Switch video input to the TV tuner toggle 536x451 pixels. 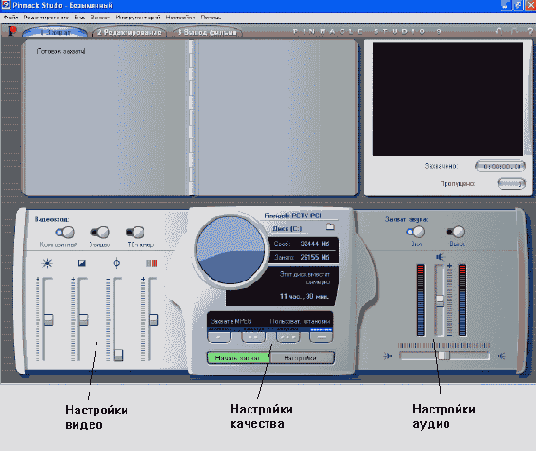tap(135, 232)
